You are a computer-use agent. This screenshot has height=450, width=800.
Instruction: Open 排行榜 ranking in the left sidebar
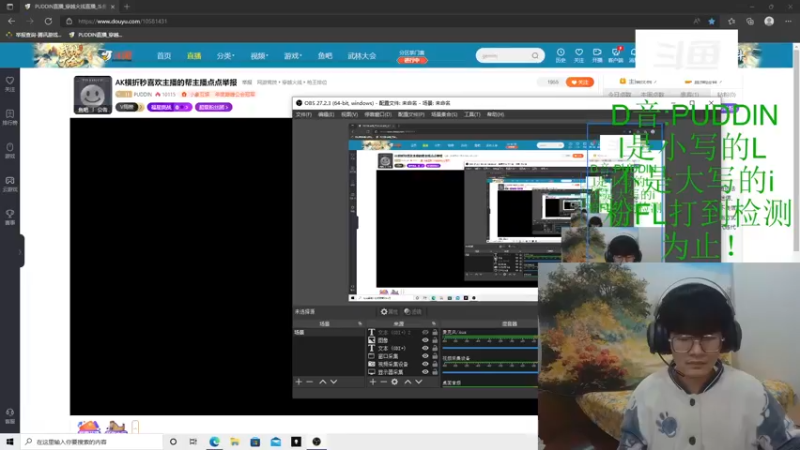pos(10,117)
